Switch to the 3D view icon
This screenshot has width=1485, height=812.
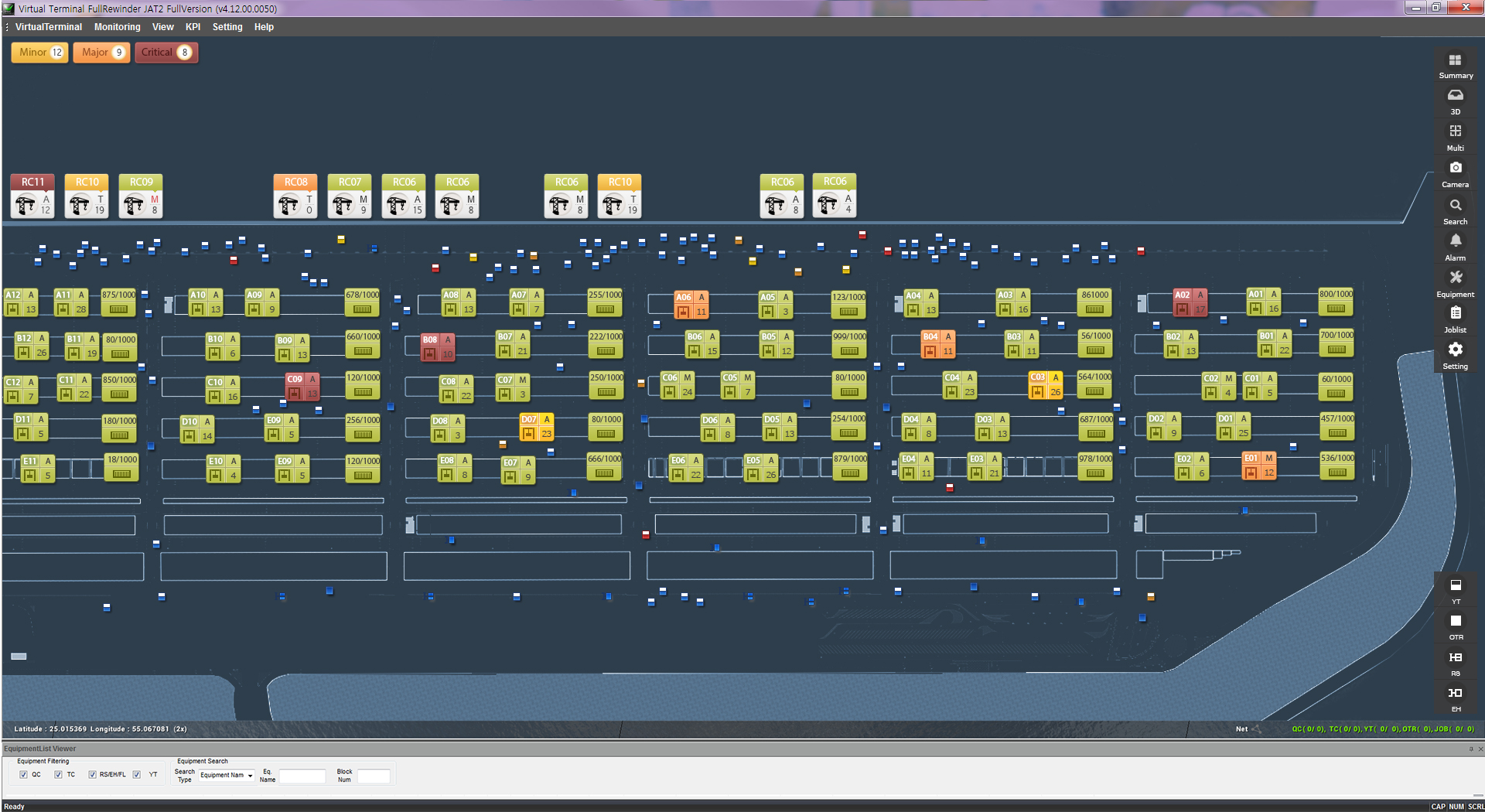point(1455,96)
